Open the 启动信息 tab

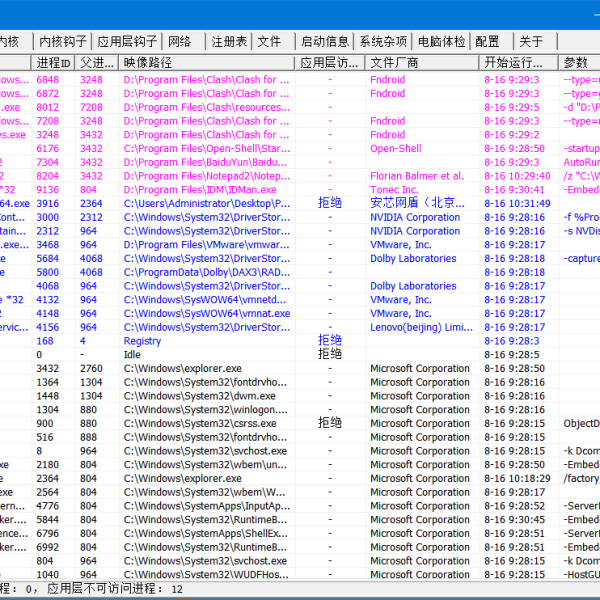tap(324, 41)
